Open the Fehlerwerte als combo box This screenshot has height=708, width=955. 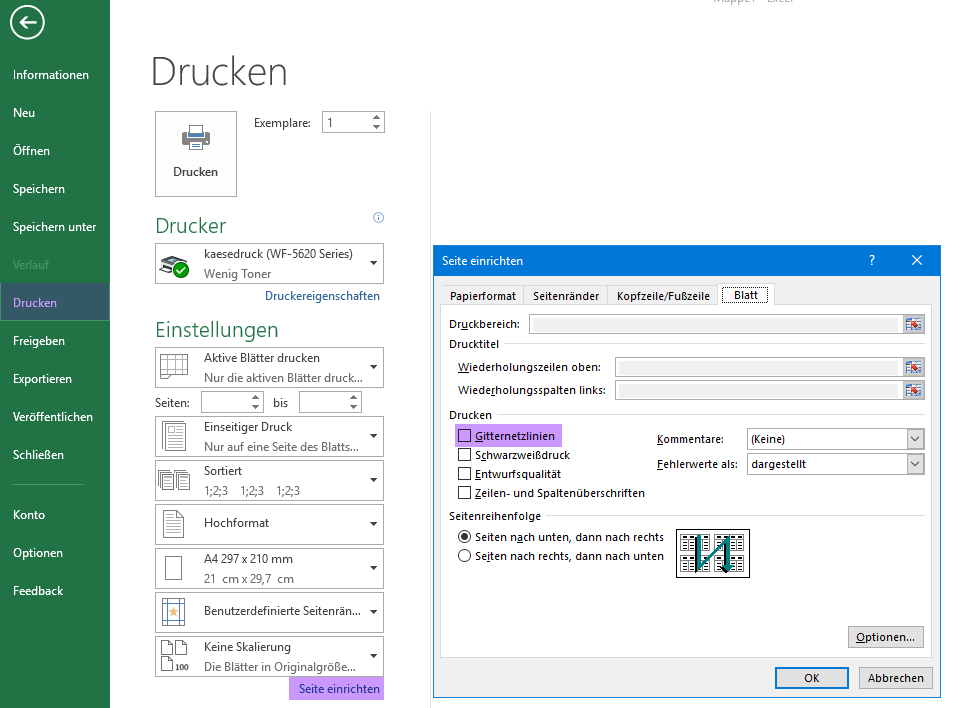[x=835, y=464]
